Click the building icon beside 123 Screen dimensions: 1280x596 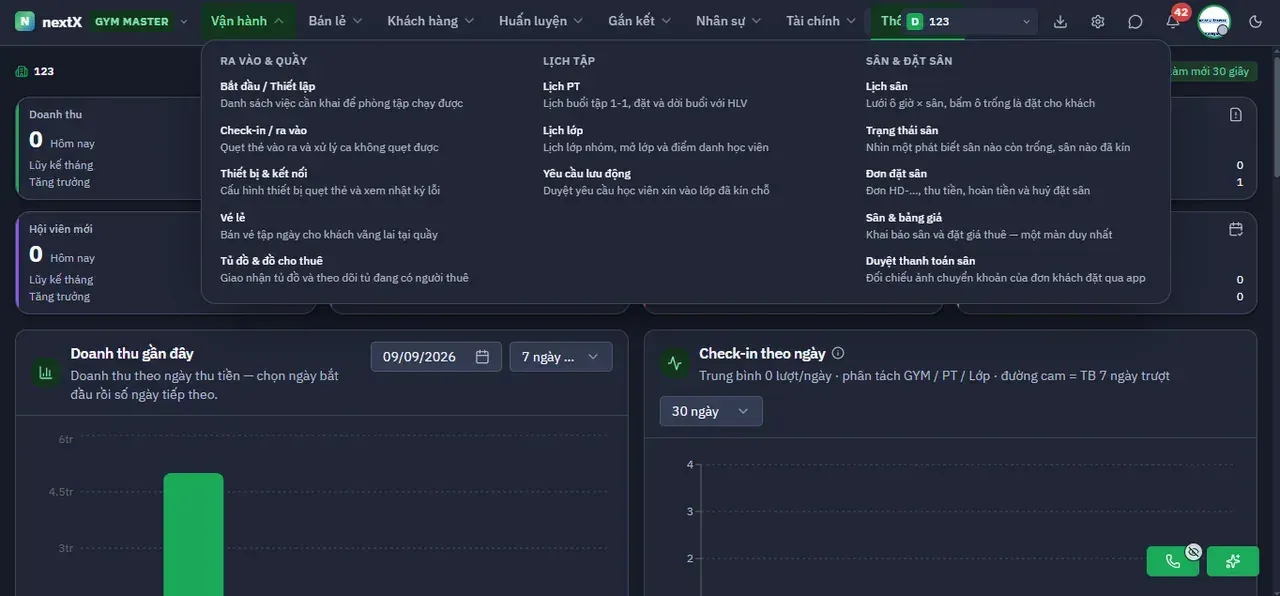tap(22, 71)
